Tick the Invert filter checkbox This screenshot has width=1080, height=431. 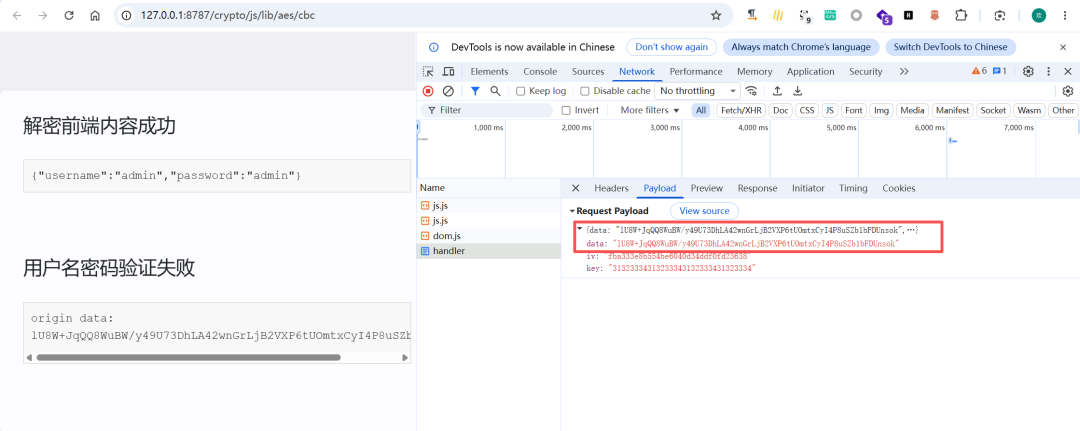point(566,110)
